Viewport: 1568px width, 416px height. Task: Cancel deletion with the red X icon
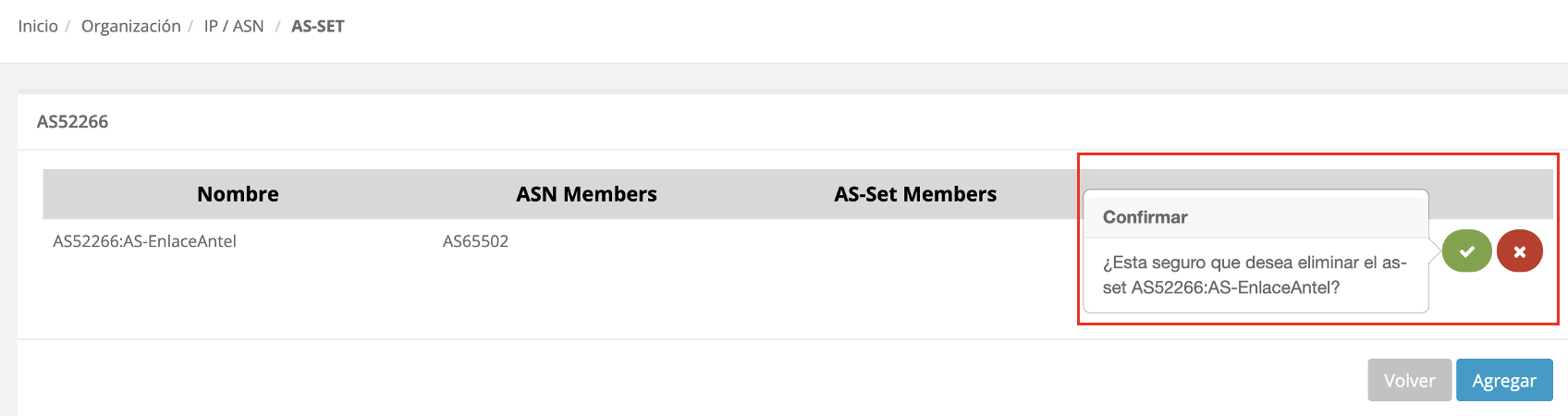coord(1519,251)
